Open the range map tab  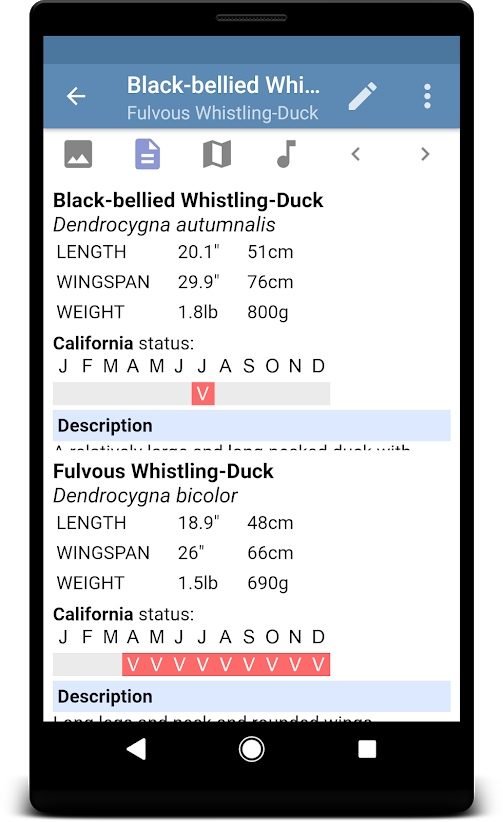point(217,154)
